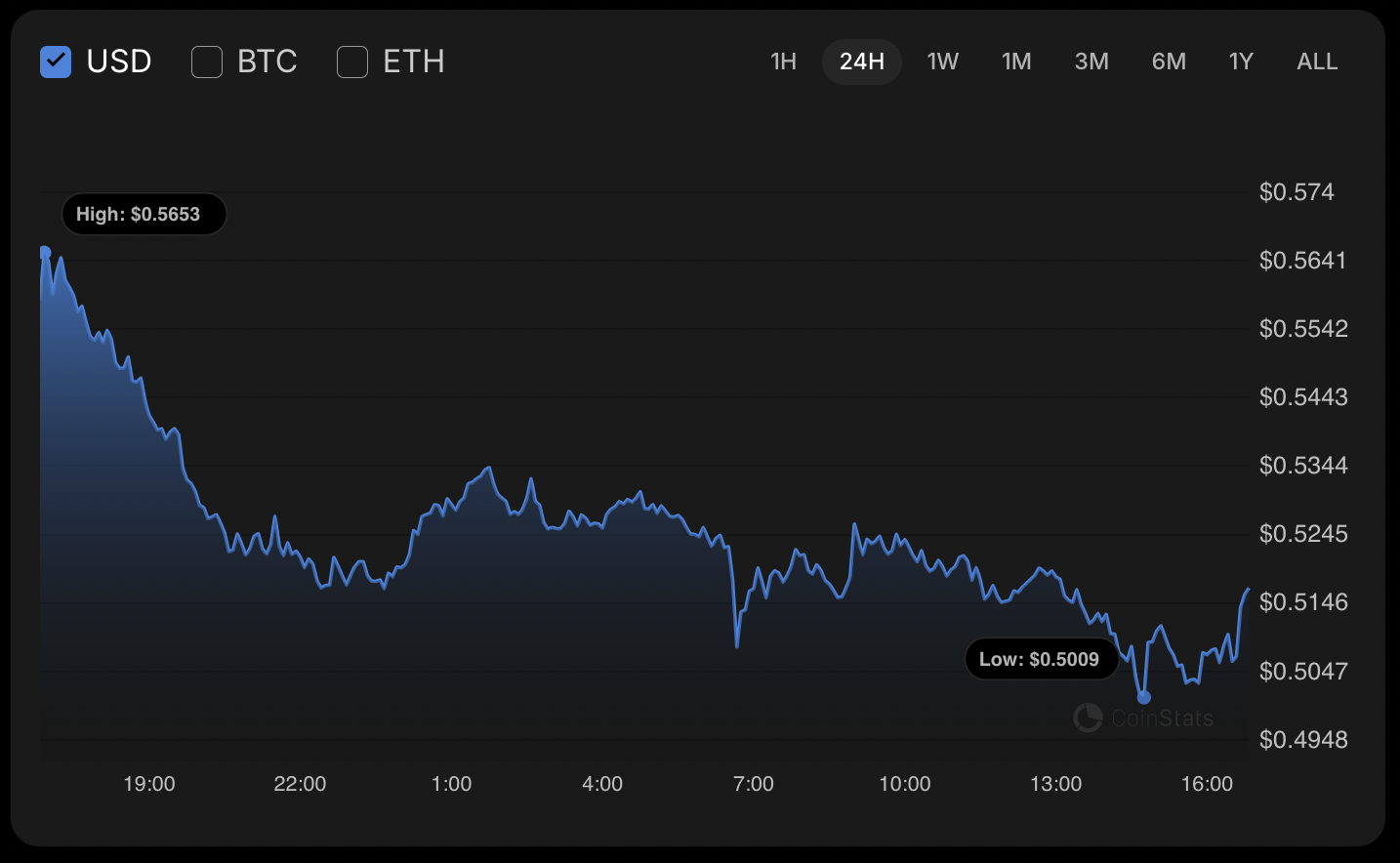
Task: Enable the BTC currency checkbox
Action: coord(207,62)
